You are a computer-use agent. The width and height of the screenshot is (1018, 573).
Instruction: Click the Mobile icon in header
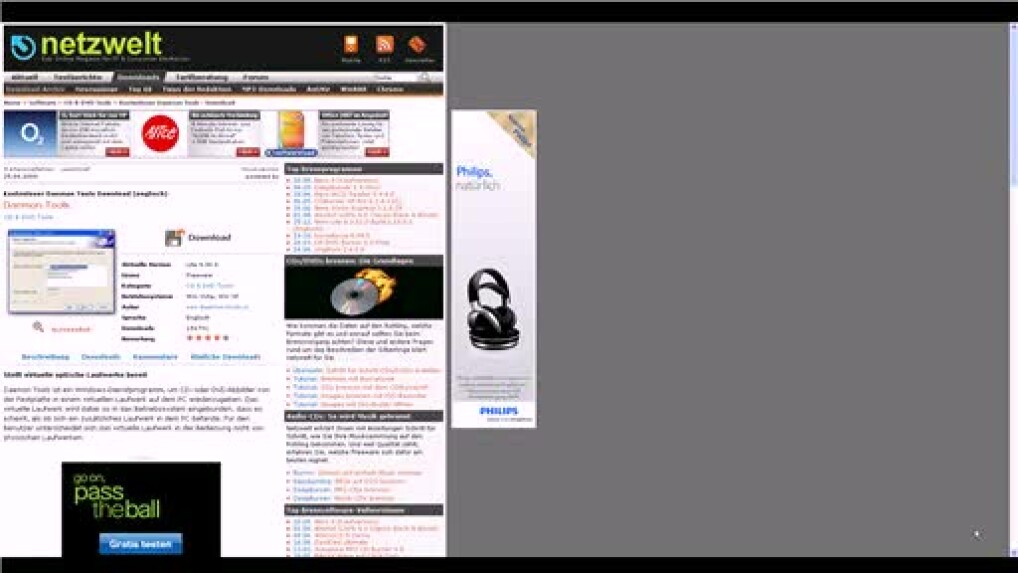coord(351,44)
